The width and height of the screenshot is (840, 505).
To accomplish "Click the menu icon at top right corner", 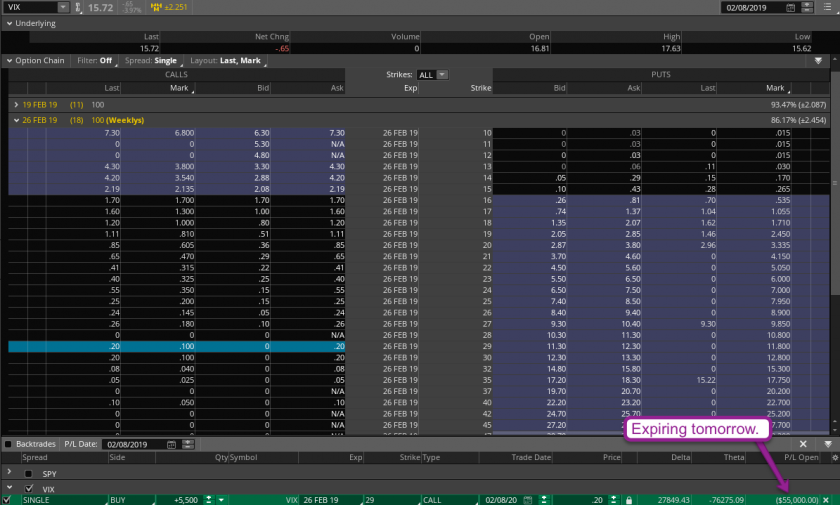I will click(x=826, y=7).
